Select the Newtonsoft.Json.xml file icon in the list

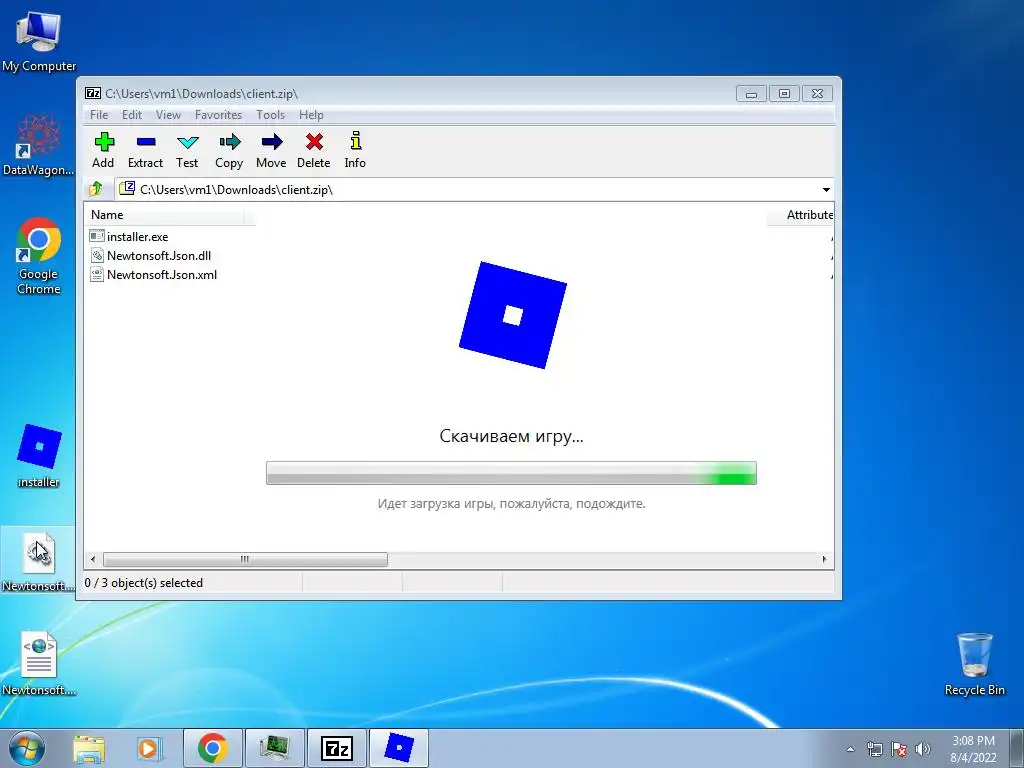pyautogui.click(x=97, y=274)
